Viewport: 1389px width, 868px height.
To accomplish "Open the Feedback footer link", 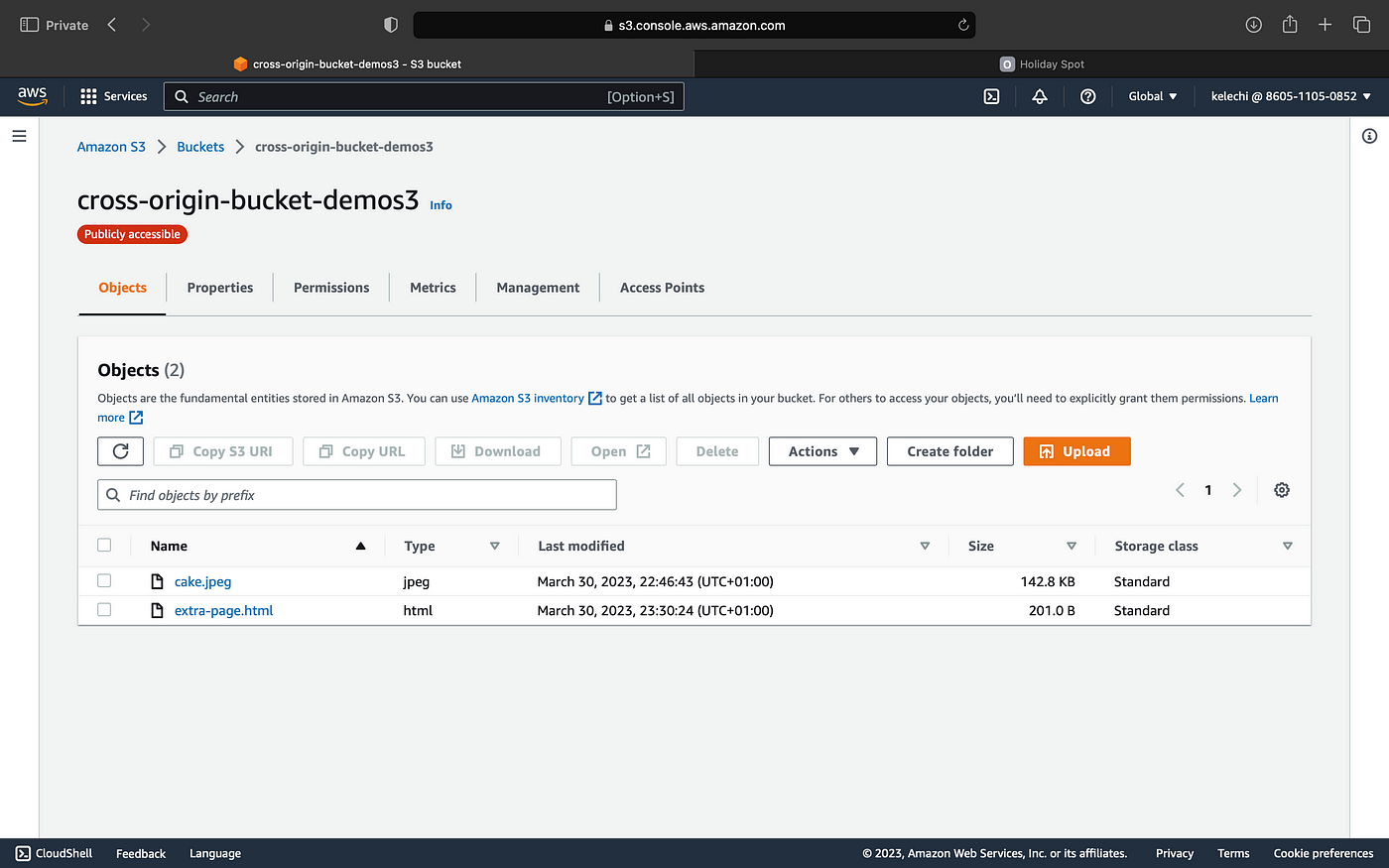I will tap(141, 853).
